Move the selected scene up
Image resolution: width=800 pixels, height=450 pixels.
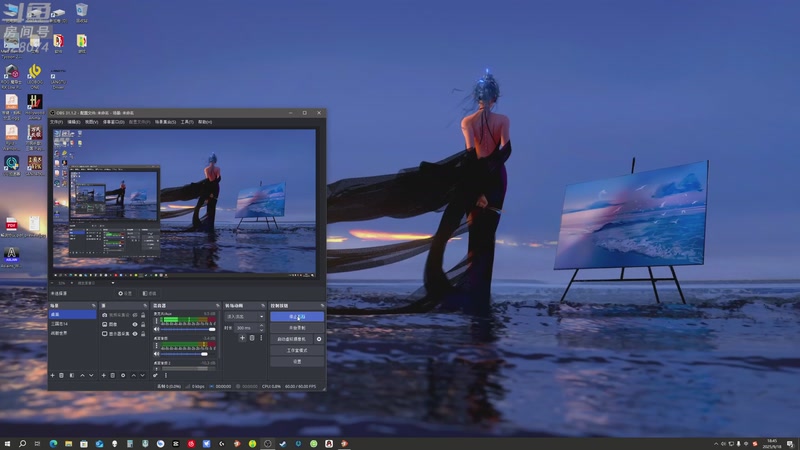[82, 376]
